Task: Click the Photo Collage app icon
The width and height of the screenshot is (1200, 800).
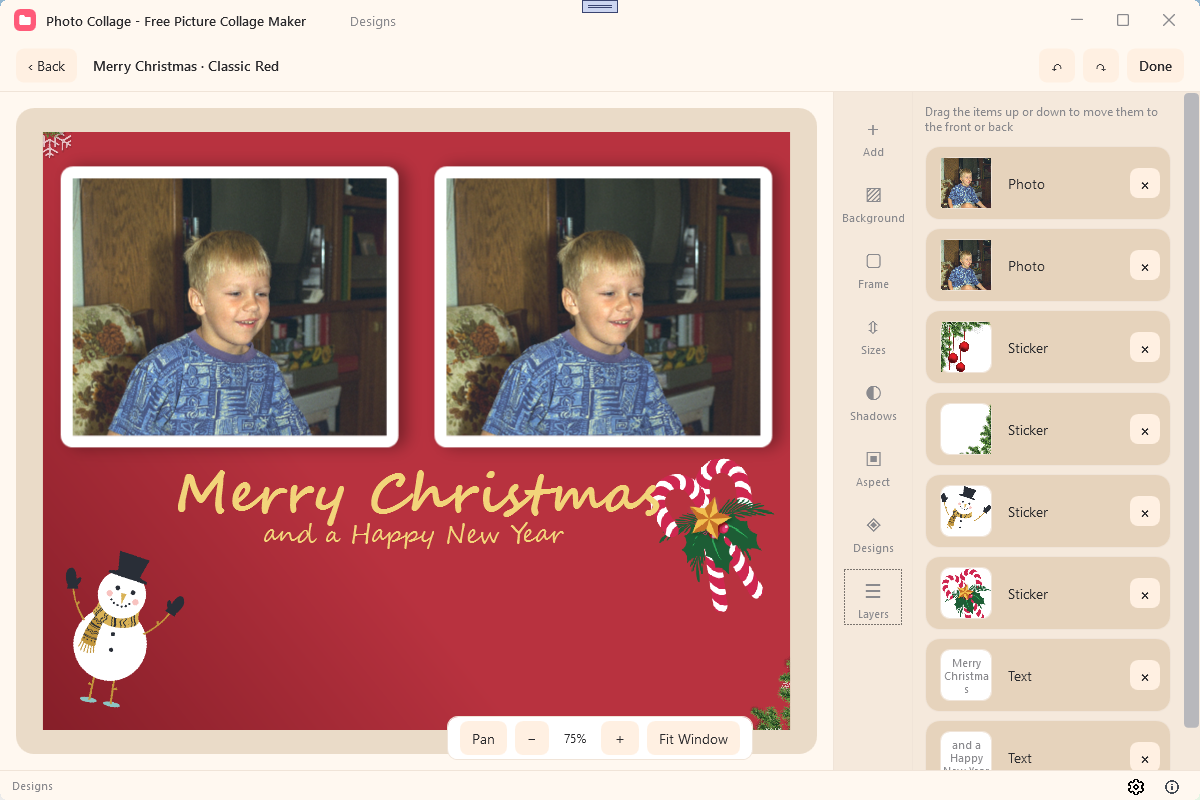Action: (25, 20)
